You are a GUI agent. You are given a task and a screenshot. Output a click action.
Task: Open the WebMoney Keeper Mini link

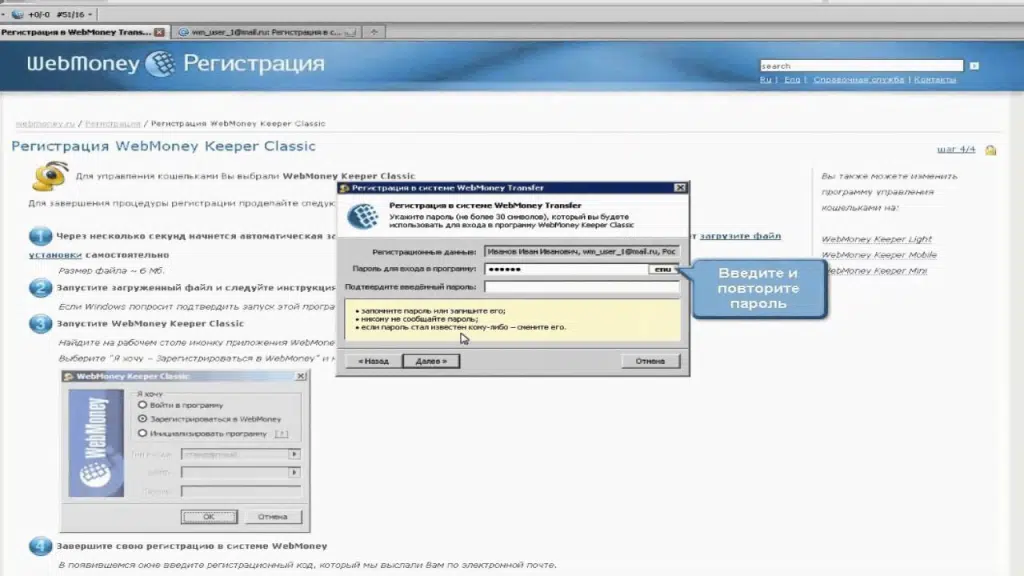(876, 270)
